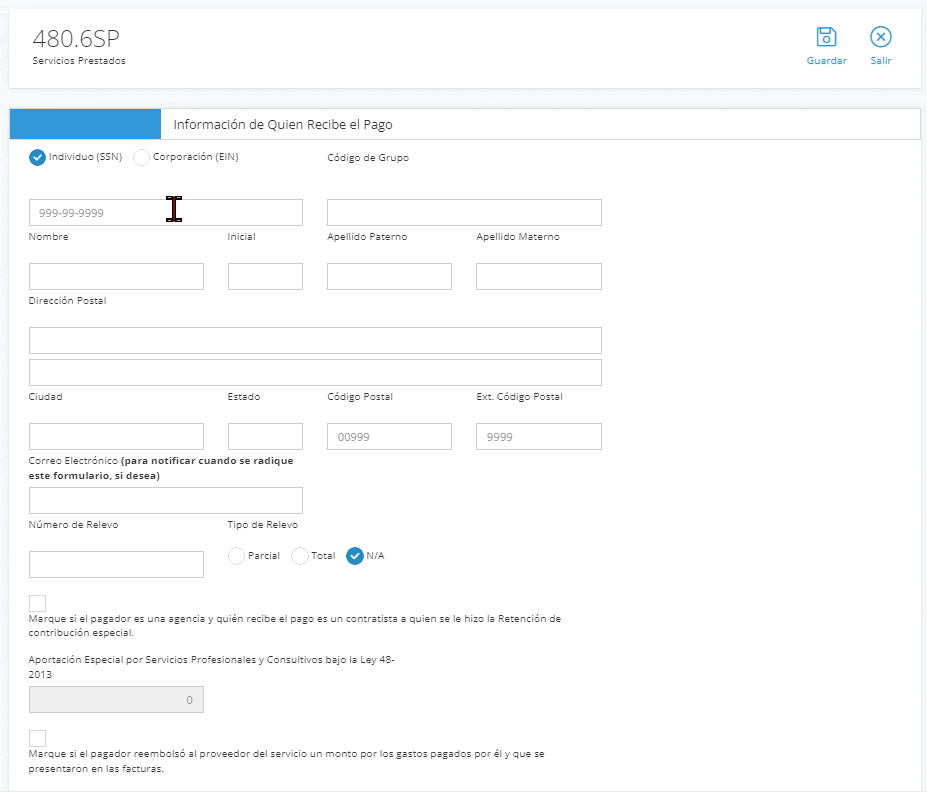Focus the SSN 999-99-9999 field

click(x=166, y=212)
